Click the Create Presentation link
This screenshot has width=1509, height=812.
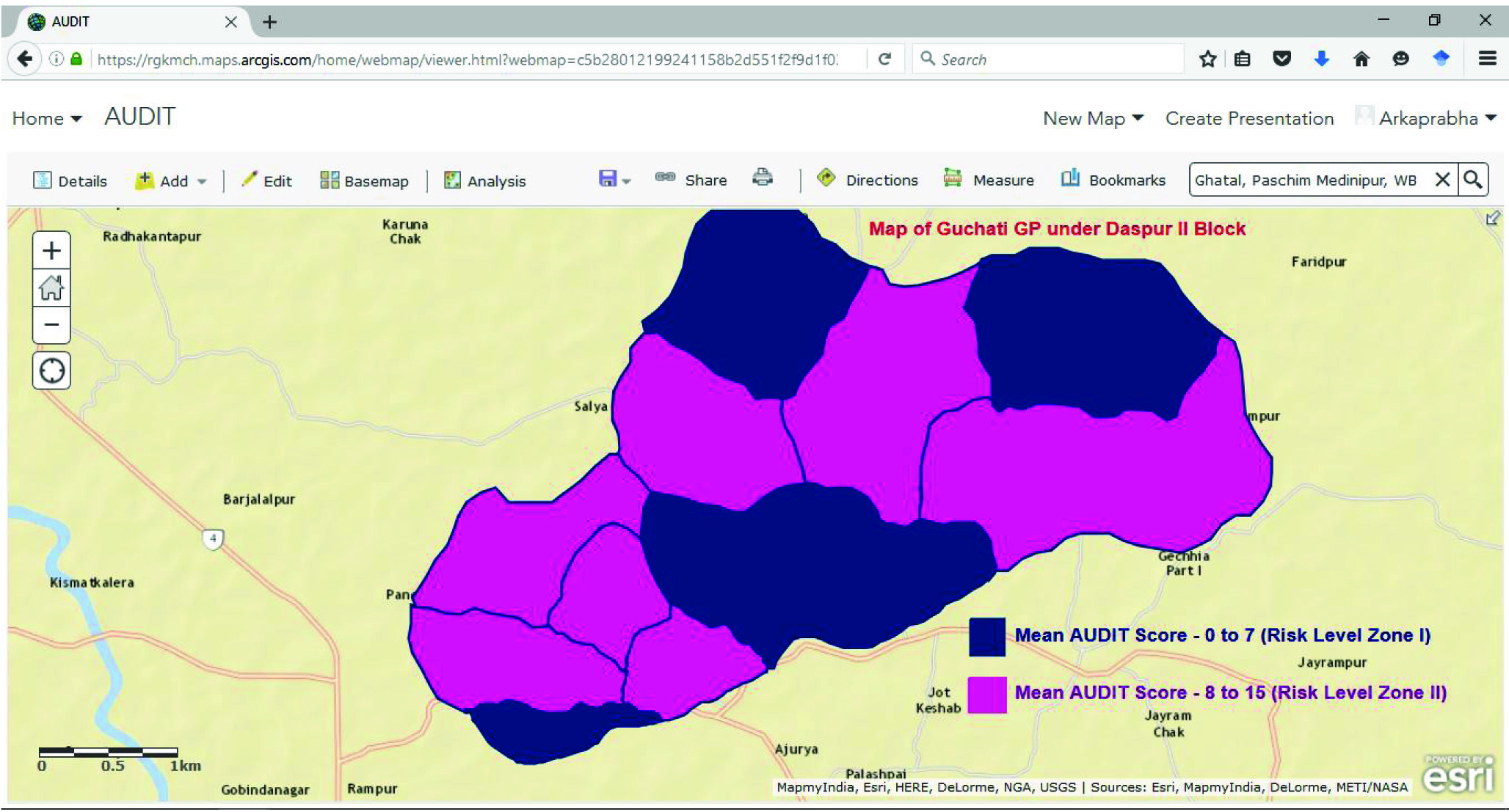pyautogui.click(x=1249, y=119)
